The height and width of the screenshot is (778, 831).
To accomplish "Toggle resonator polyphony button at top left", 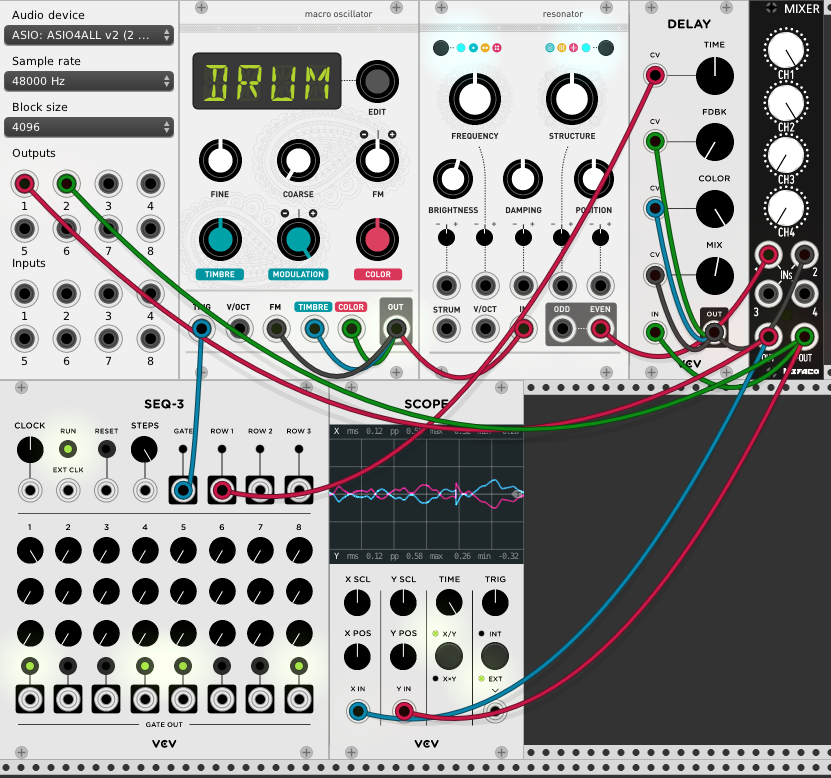I will 440,48.
